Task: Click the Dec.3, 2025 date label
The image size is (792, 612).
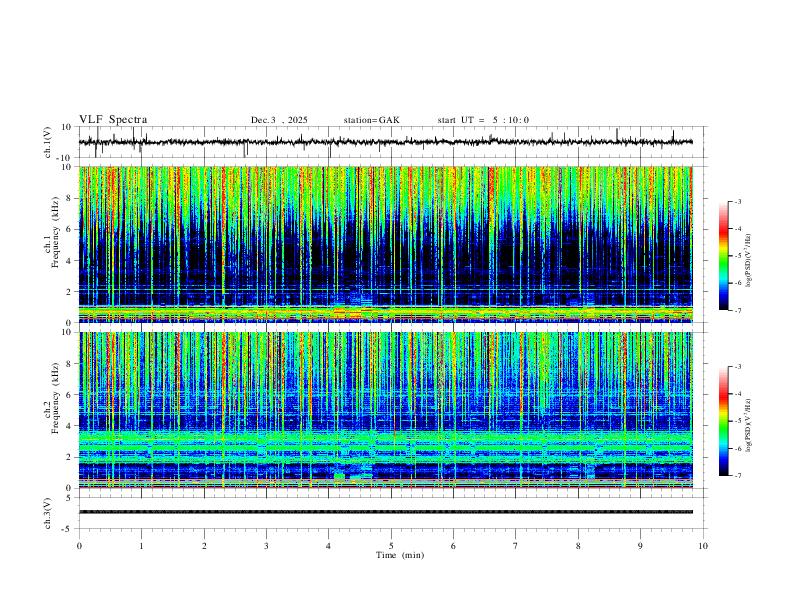Action: click(x=279, y=120)
